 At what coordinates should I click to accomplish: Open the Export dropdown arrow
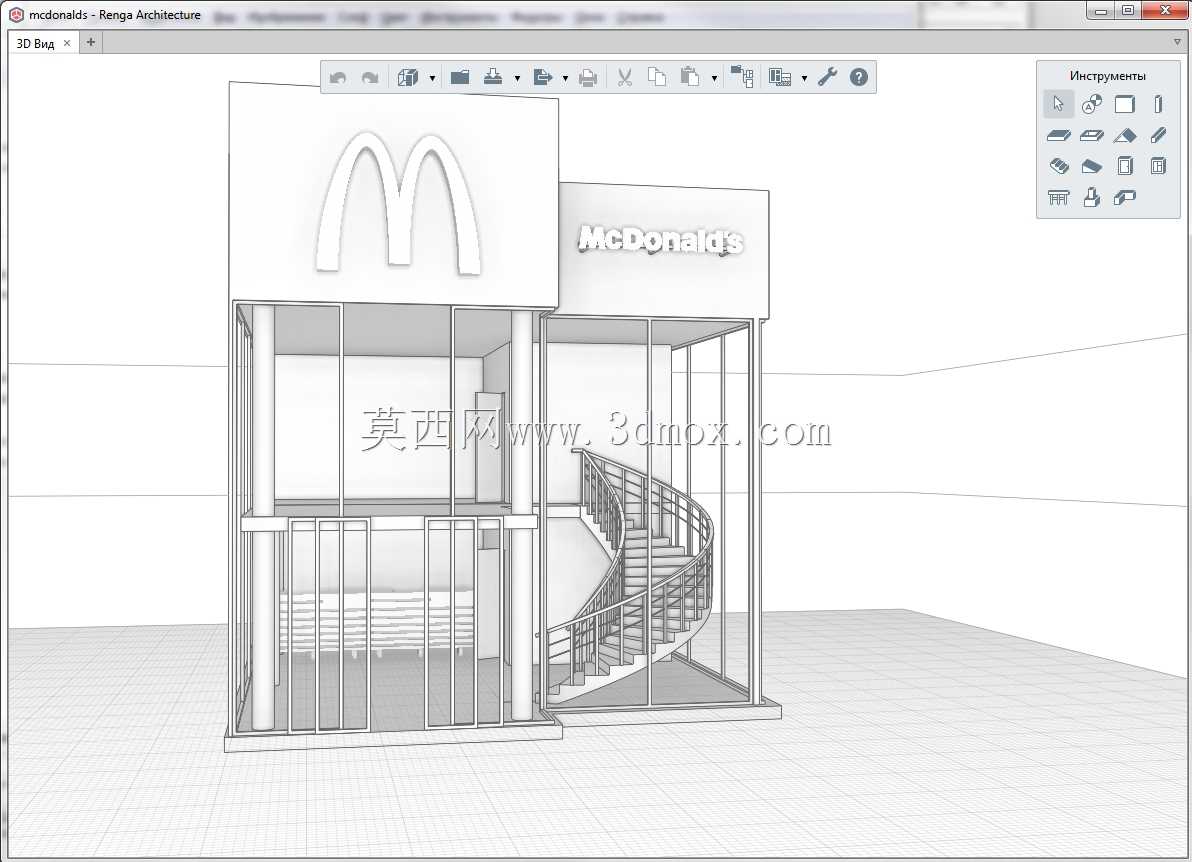click(x=565, y=78)
